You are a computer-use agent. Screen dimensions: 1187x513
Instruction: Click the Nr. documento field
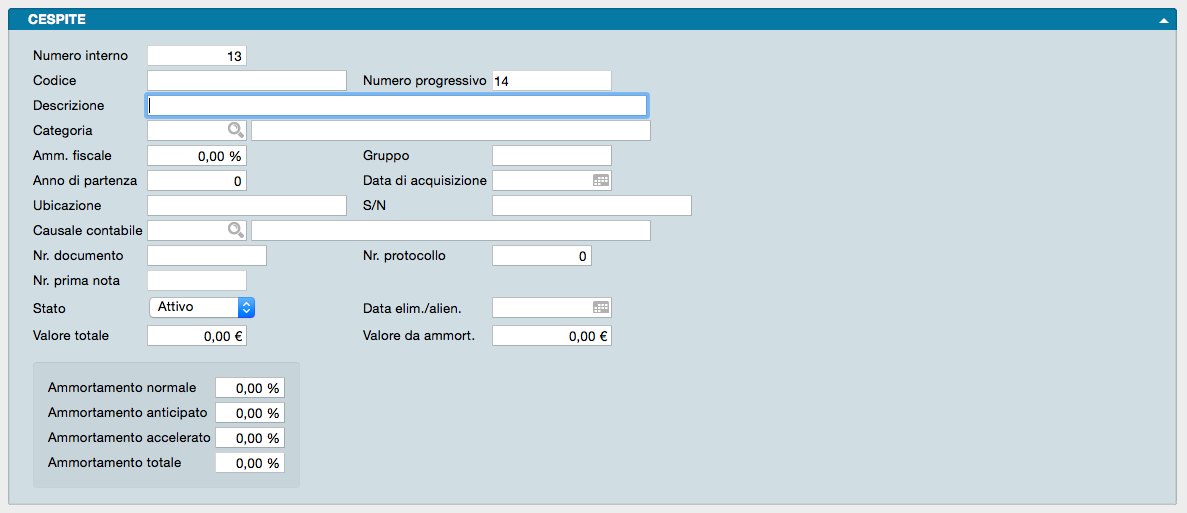point(206,256)
